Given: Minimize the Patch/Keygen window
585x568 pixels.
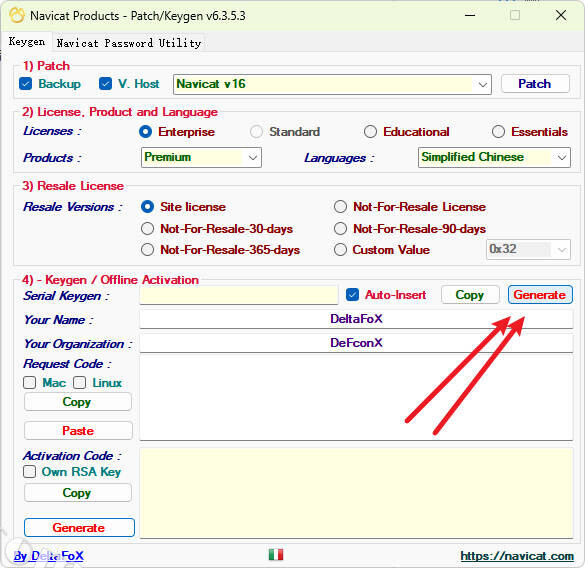Looking at the screenshot, I should coord(470,16).
